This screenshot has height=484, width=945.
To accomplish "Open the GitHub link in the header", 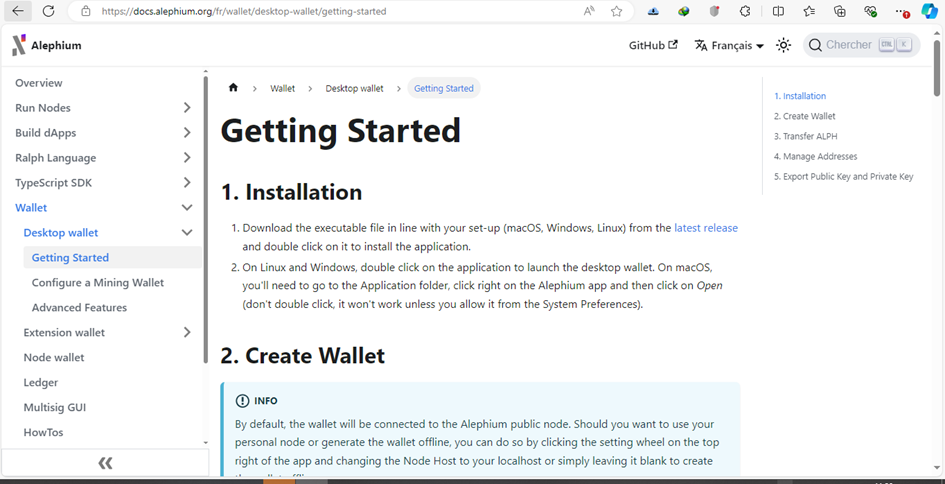I will click(x=653, y=45).
